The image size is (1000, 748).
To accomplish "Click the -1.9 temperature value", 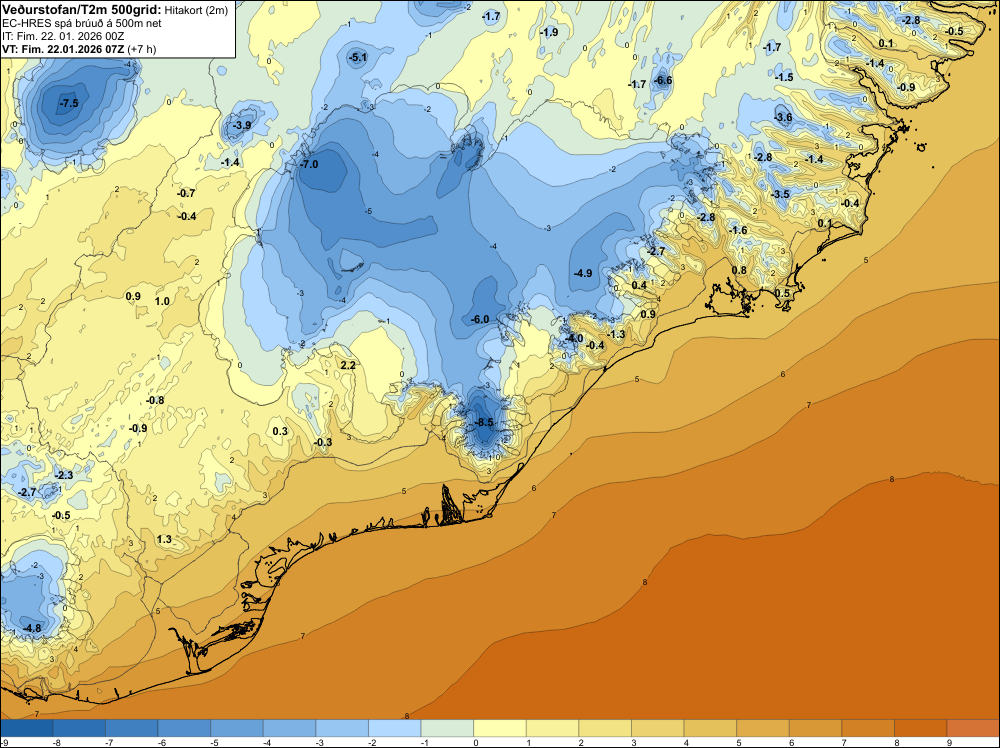I will point(548,32).
